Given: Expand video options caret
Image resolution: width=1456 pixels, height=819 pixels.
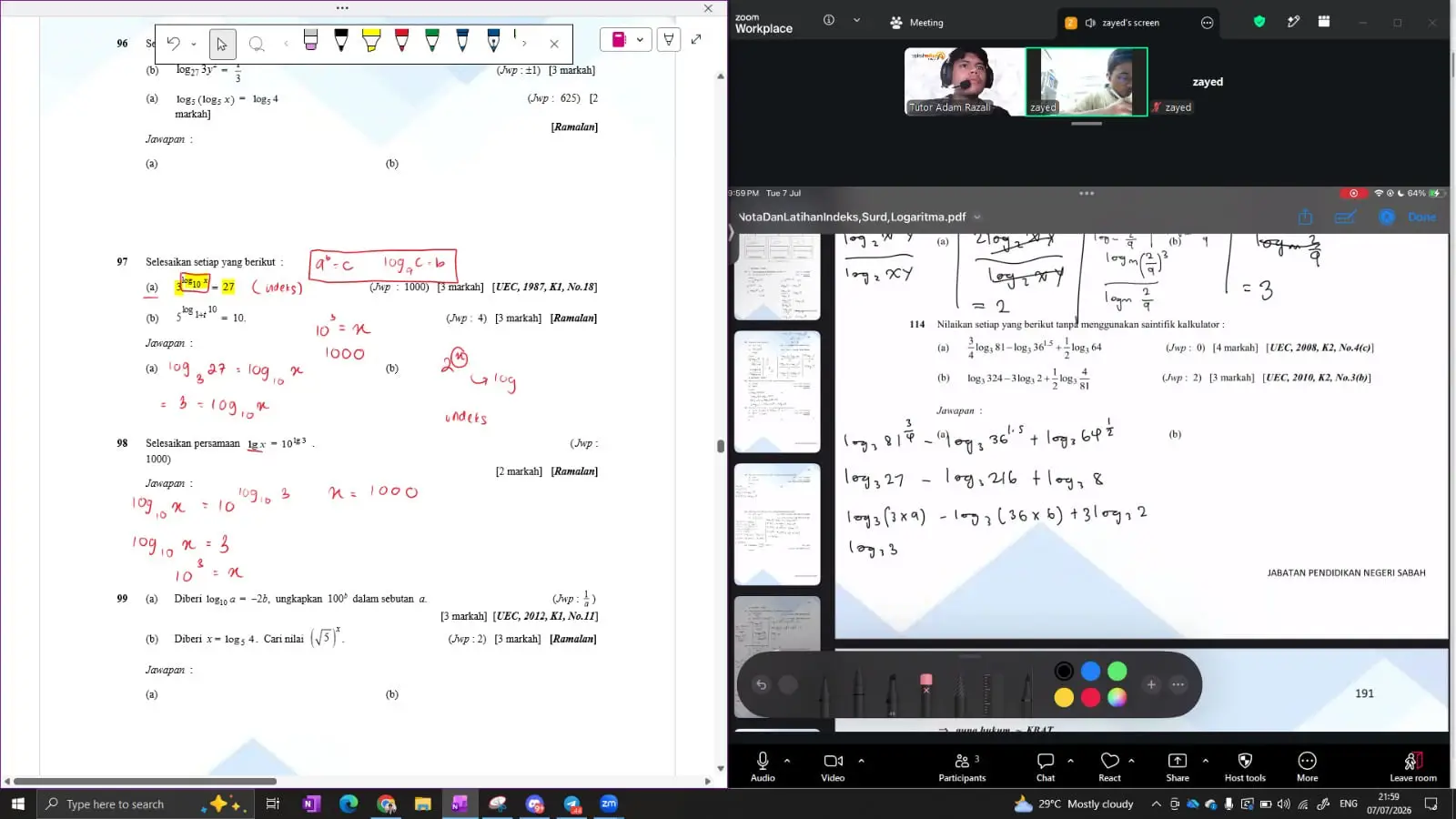Looking at the screenshot, I should pyautogui.click(x=861, y=761).
